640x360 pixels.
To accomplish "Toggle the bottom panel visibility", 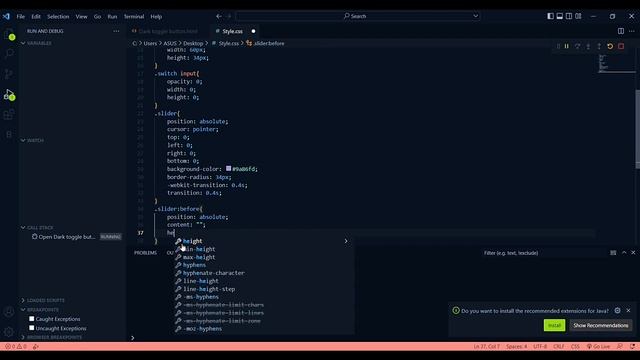I will point(560,16).
